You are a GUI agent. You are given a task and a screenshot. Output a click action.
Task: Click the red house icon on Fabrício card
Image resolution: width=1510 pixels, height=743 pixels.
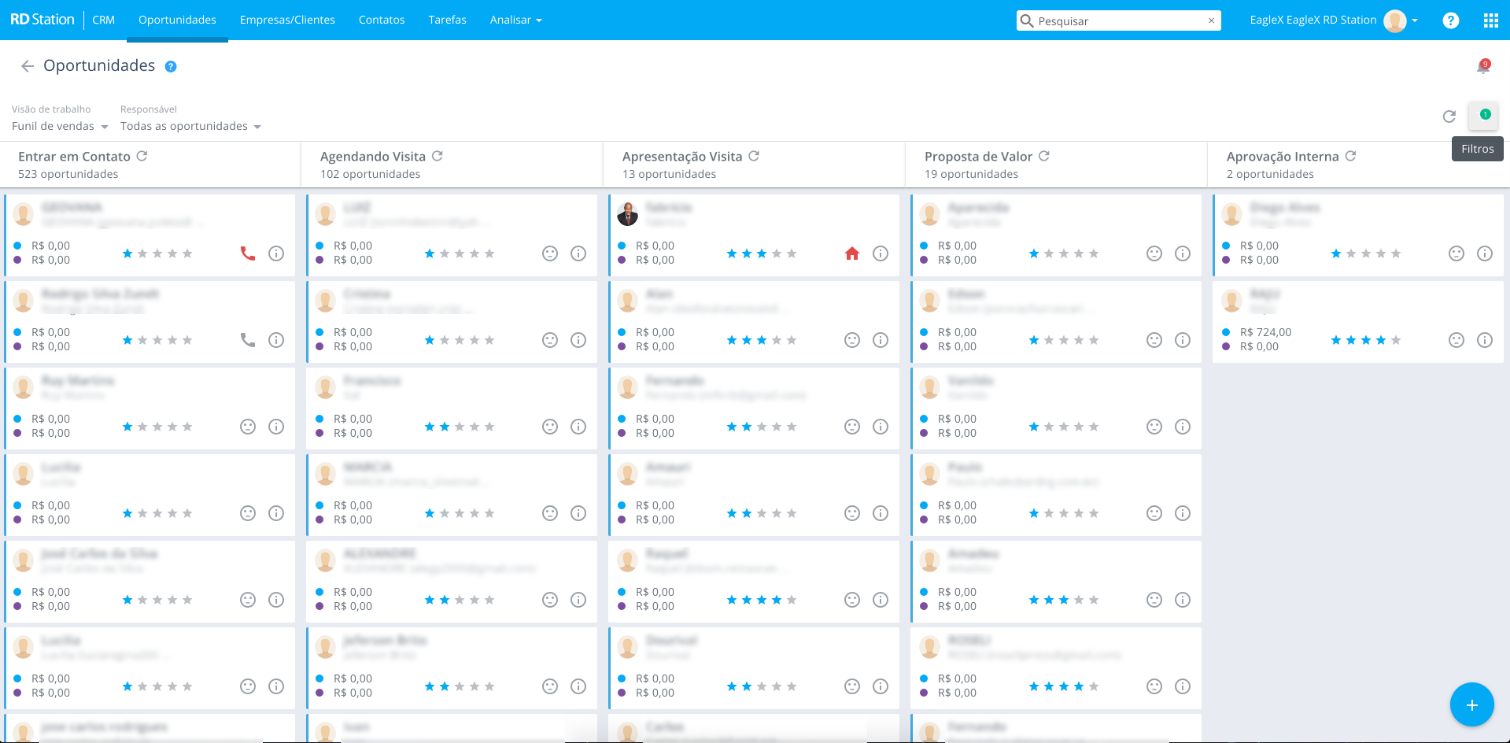tap(852, 253)
